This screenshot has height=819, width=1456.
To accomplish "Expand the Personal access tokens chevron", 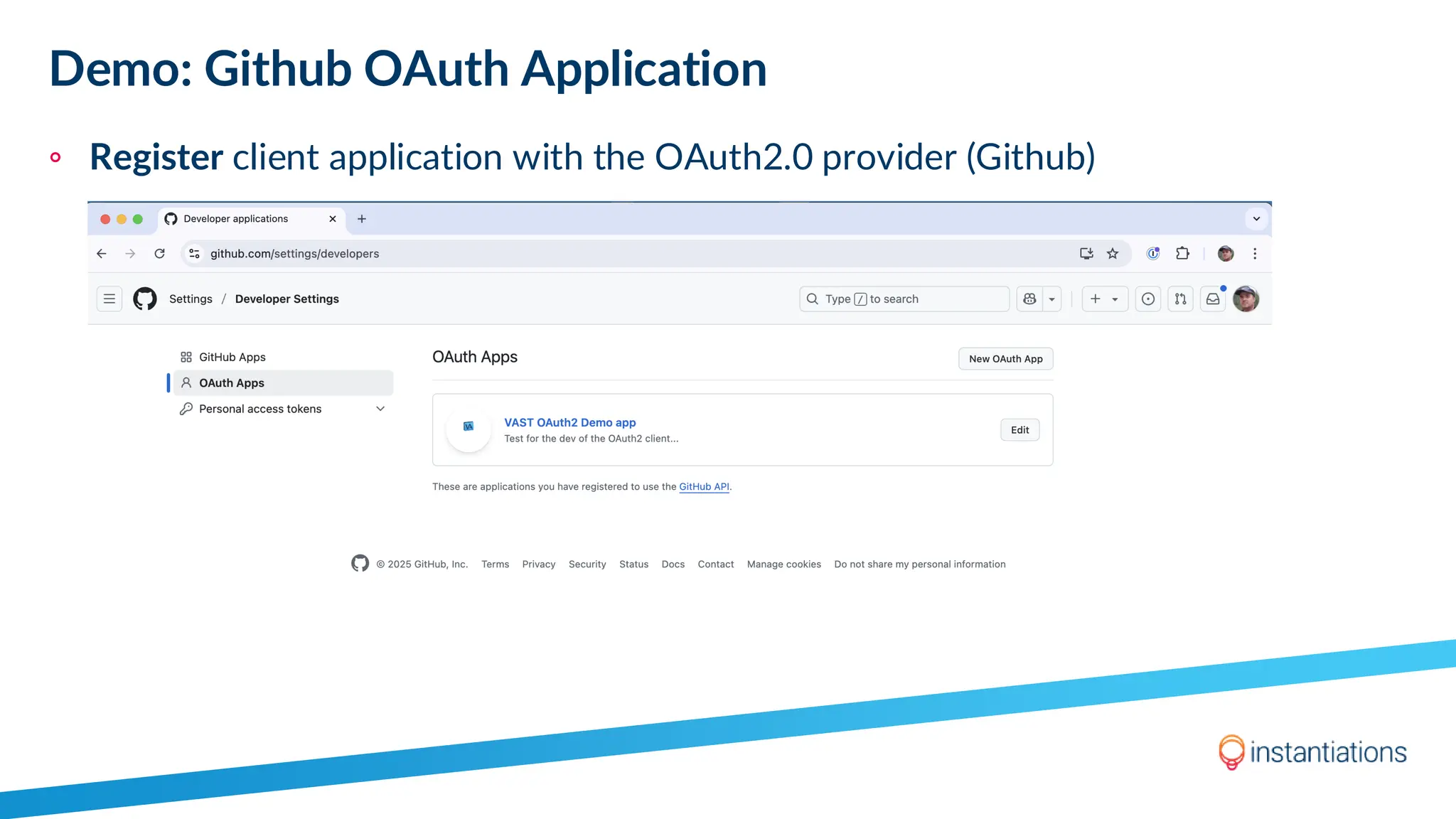I will [x=380, y=409].
